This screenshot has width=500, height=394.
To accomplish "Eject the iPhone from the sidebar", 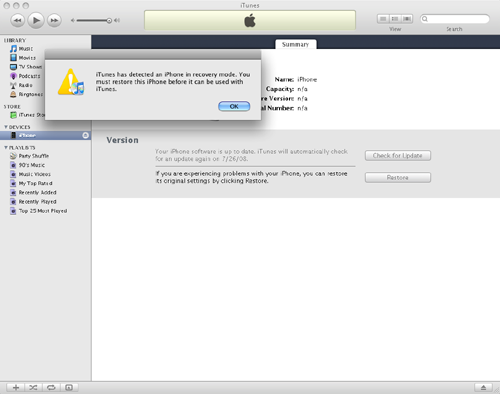I will (85, 135).
